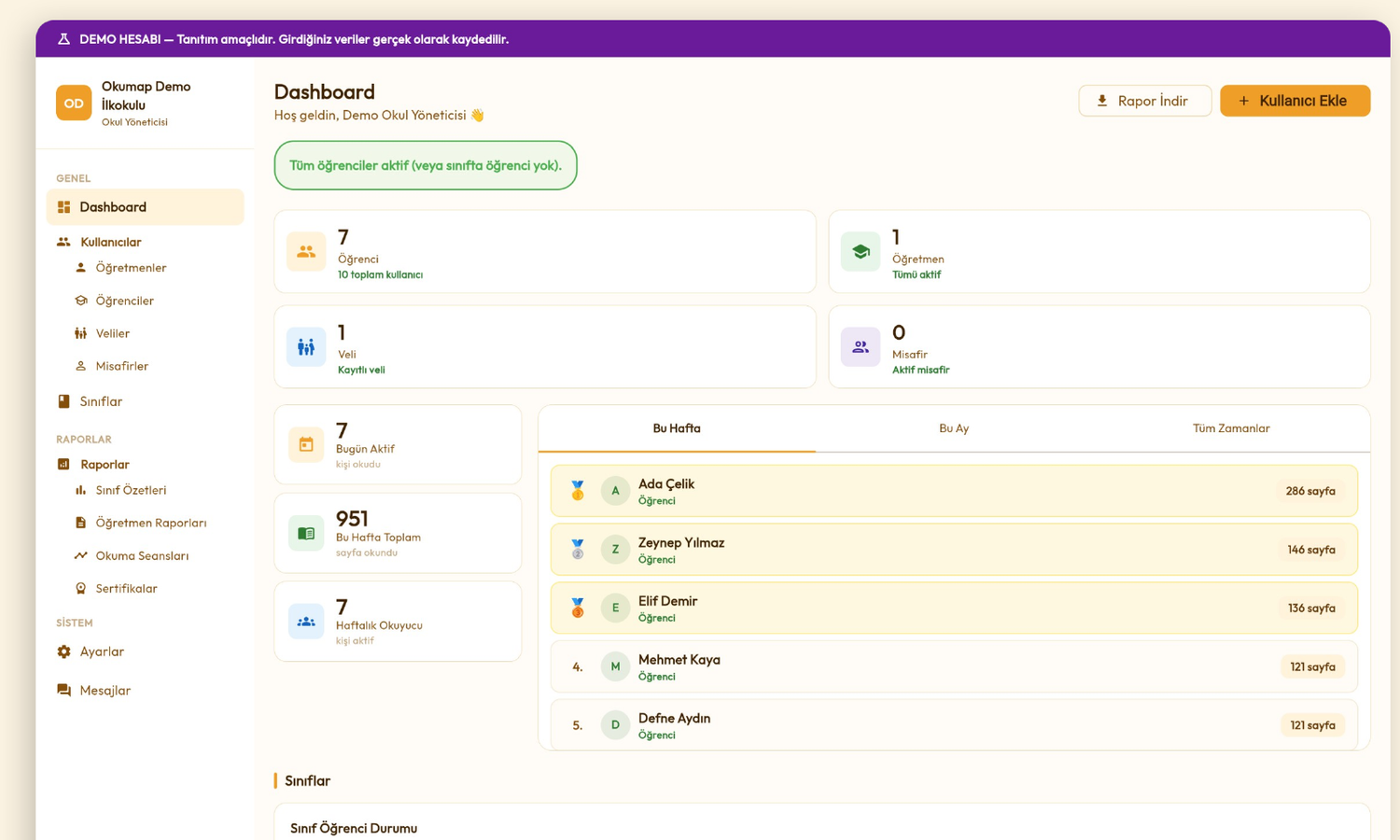Click the Kullanıcı Ekle button
Image resolution: width=1400 pixels, height=840 pixels.
[1295, 101]
